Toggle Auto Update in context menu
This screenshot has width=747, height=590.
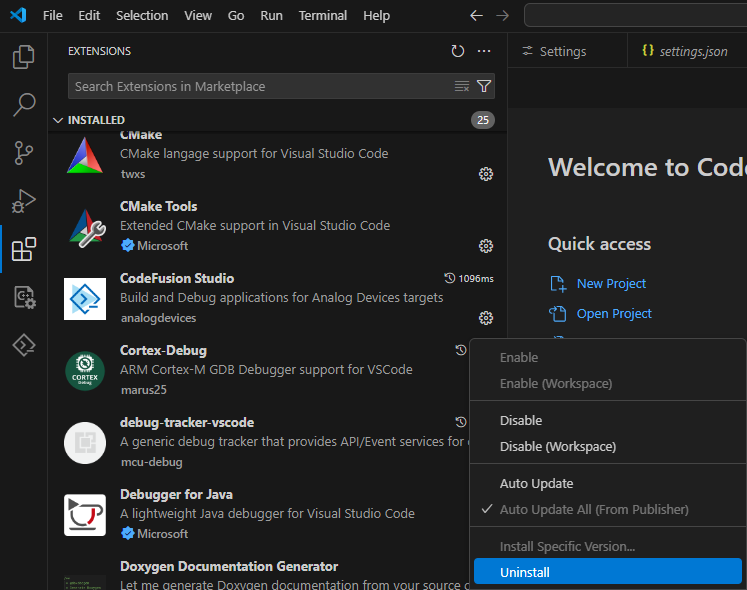point(608,483)
